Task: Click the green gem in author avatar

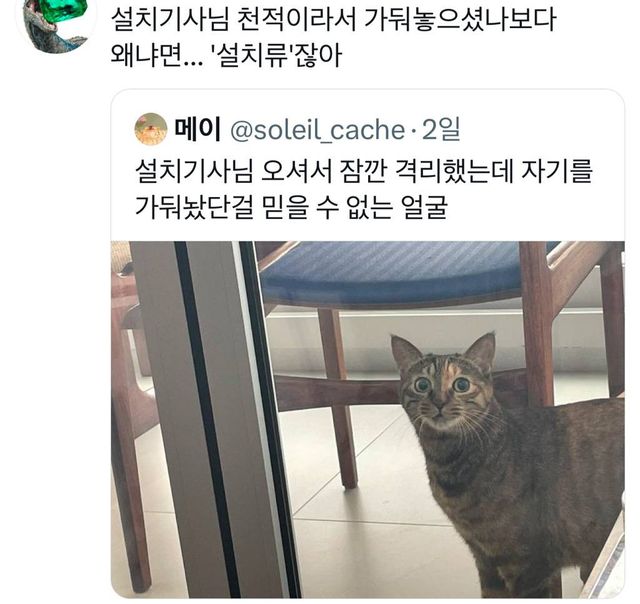Action: pos(65,12)
